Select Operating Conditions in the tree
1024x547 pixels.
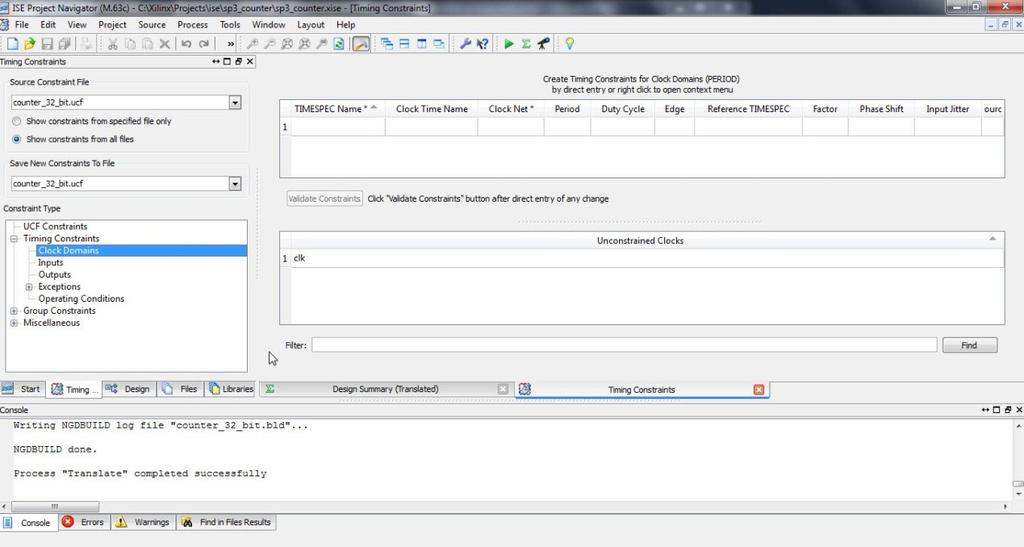81,299
